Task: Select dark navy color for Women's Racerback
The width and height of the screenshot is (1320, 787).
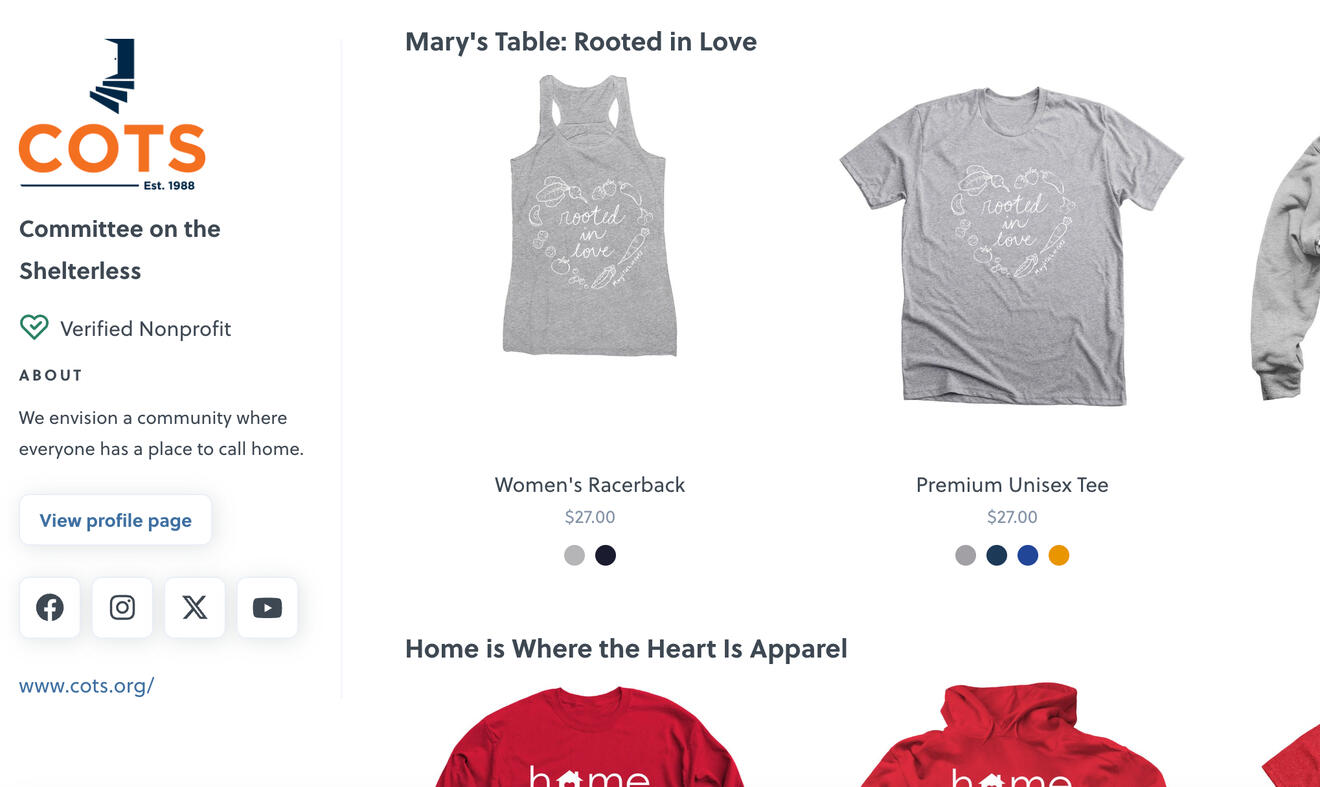Action: click(x=605, y=555)
